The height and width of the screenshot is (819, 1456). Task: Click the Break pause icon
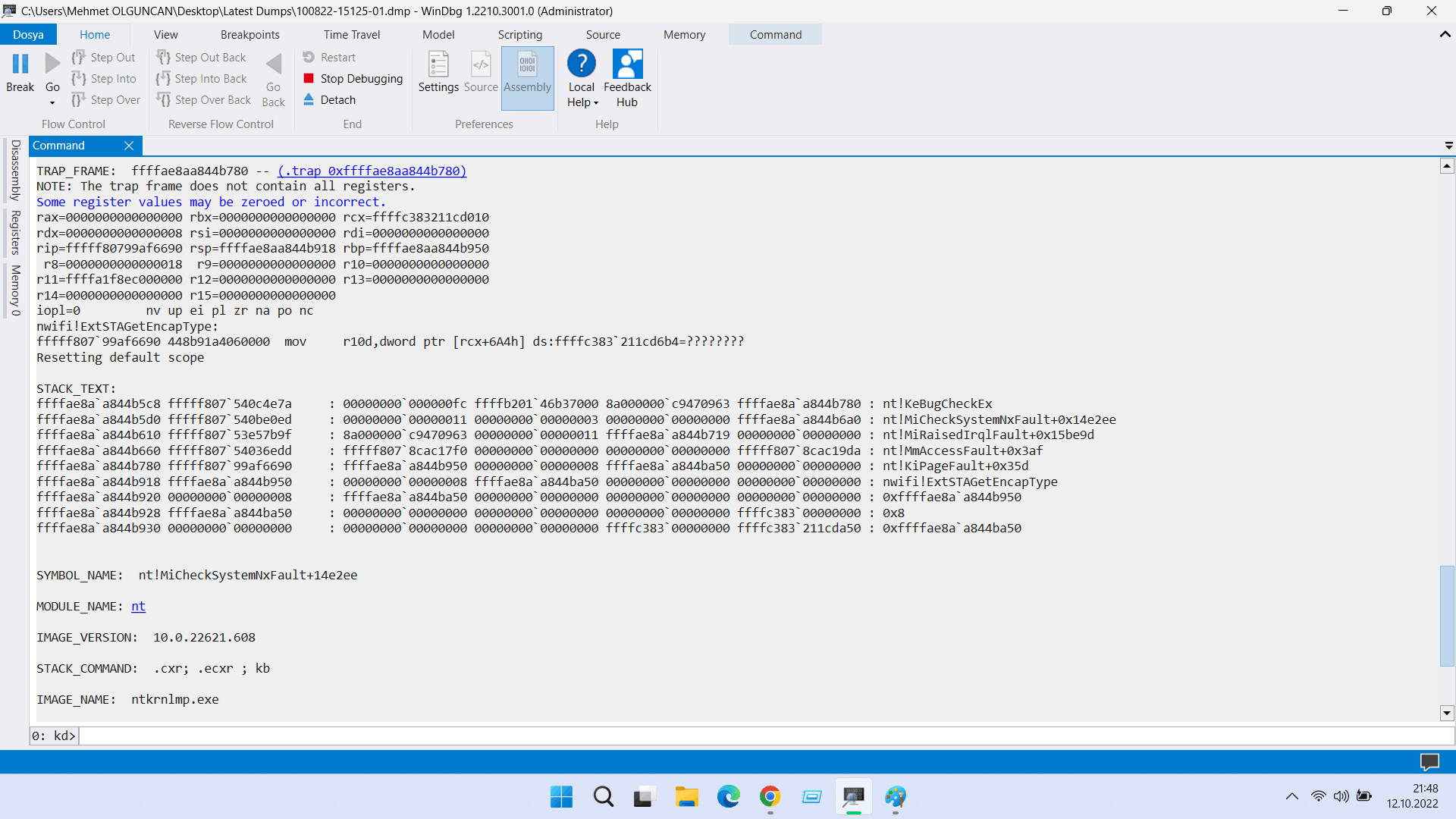tap(20, 64)
